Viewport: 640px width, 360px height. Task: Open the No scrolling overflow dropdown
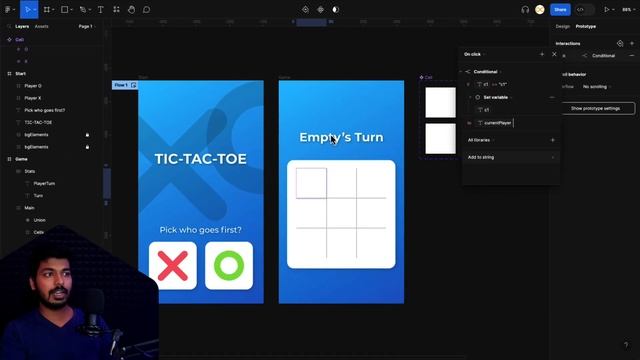click(597, 87)
